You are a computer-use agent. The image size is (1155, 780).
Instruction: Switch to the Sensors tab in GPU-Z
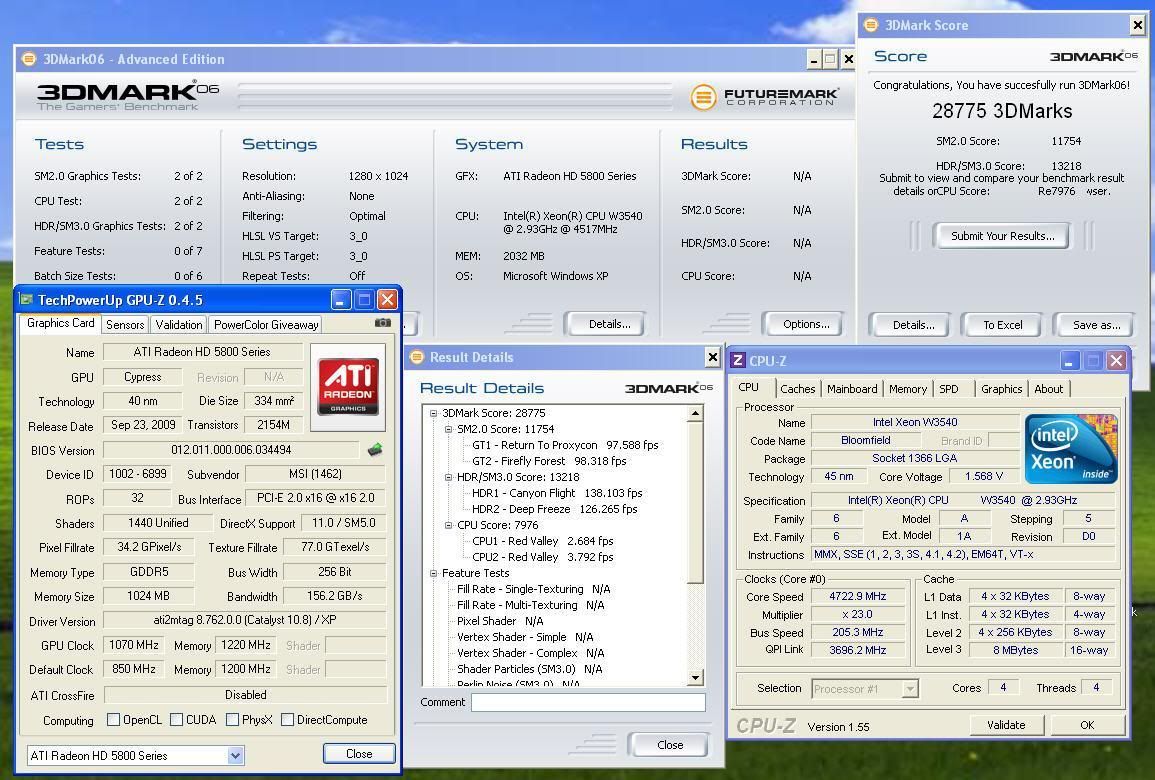[125, 325]
